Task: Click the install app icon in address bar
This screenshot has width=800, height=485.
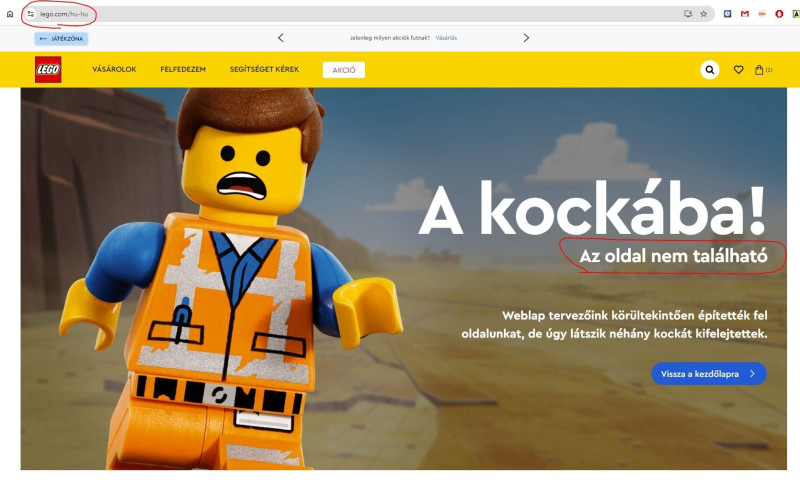Action: coord(688,14)
